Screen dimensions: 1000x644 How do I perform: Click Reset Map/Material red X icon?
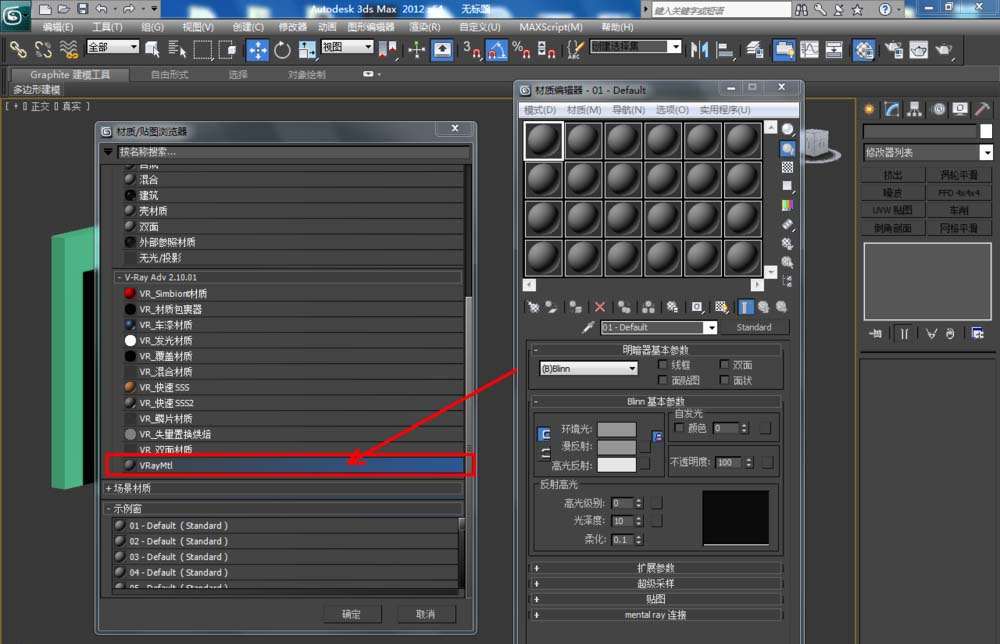(599, 307)
